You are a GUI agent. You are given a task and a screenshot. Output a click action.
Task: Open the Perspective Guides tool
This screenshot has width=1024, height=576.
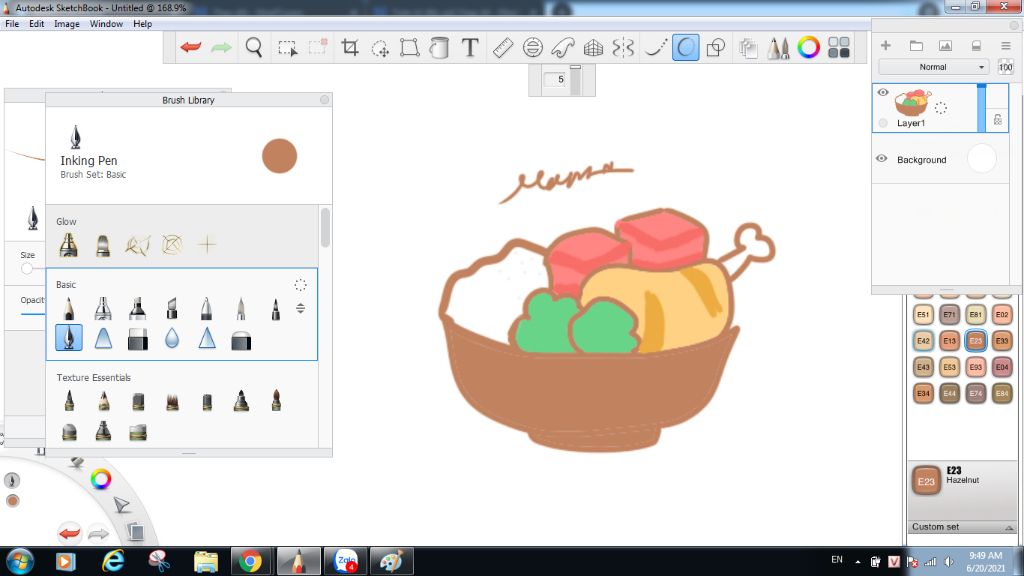tap(593, 47)
